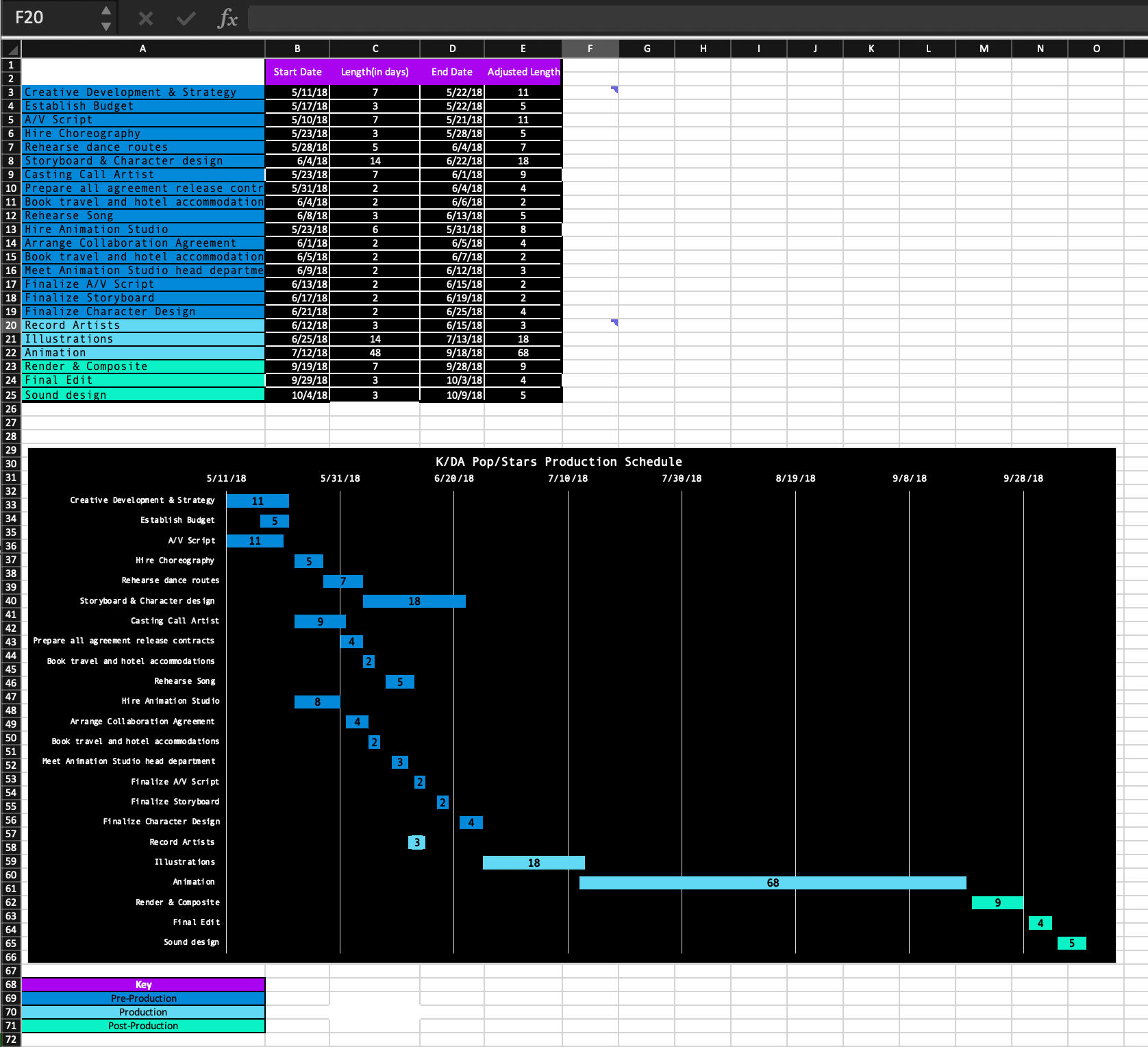Select the Finalize Storyboard cell

coord(143,298)
